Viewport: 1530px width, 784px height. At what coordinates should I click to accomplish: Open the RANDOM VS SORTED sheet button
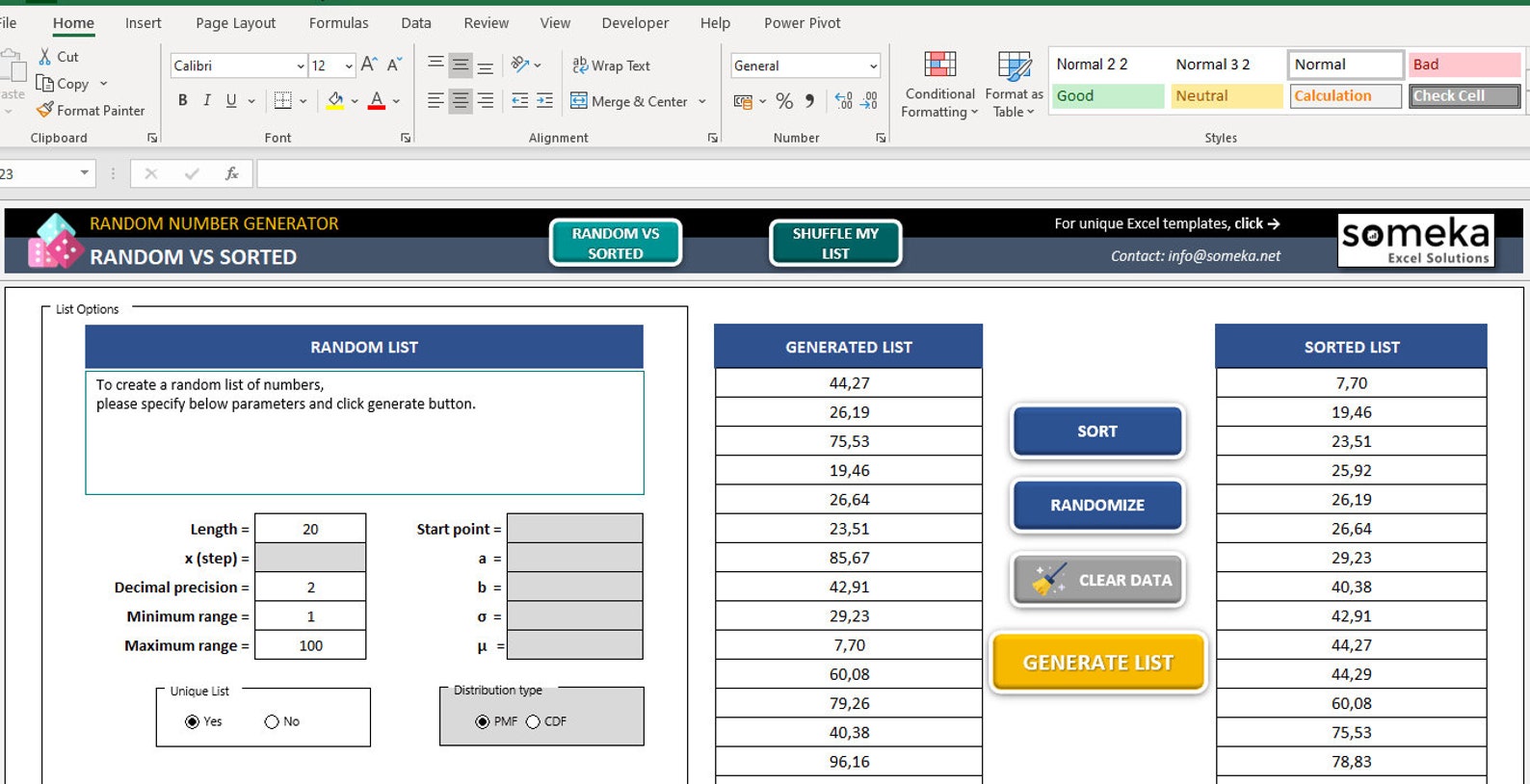point(616,243)
